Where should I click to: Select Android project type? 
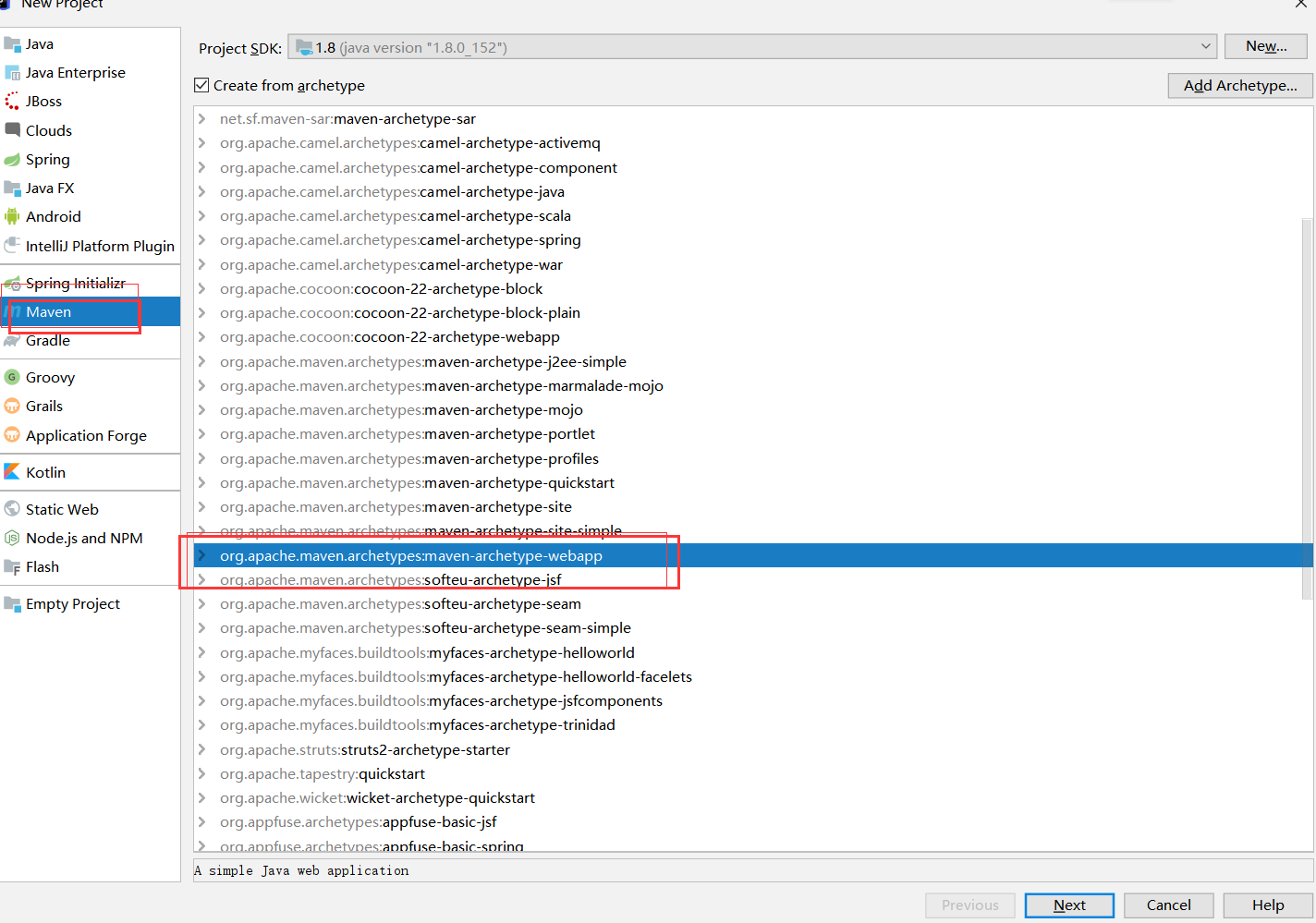point(90,217)
